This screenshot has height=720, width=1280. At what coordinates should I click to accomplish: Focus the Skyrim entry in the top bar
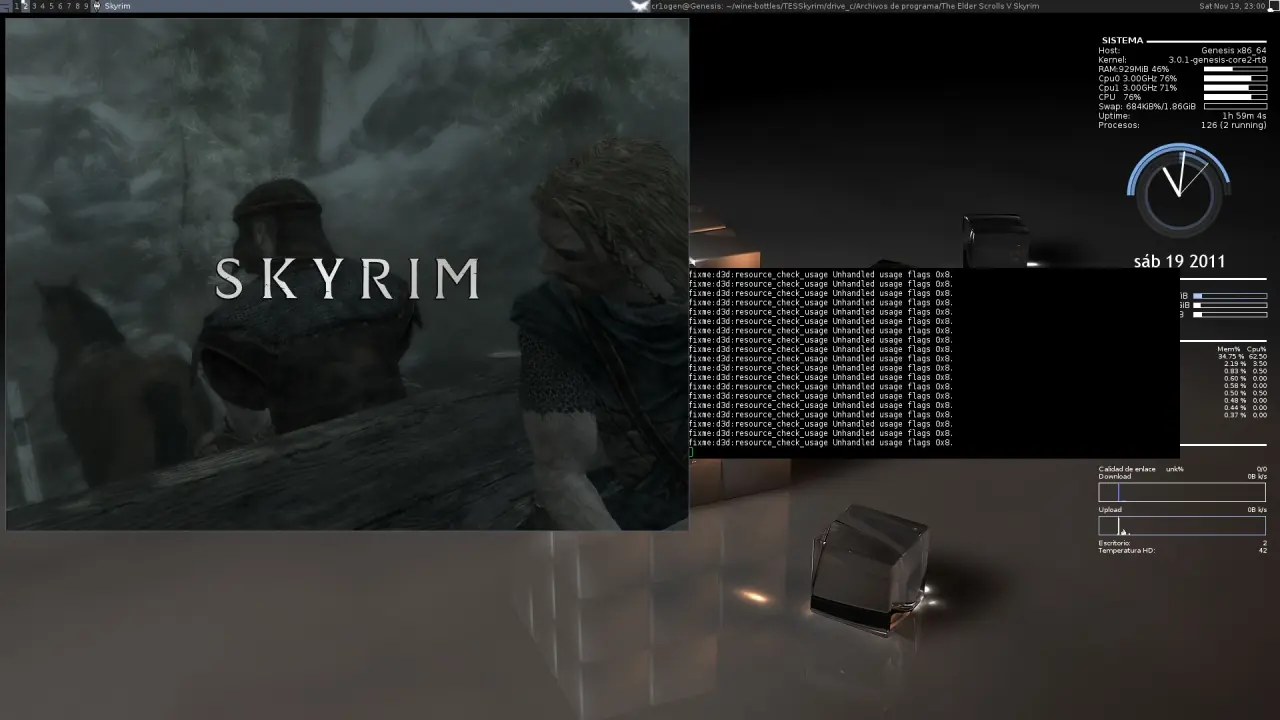(117, 6)
